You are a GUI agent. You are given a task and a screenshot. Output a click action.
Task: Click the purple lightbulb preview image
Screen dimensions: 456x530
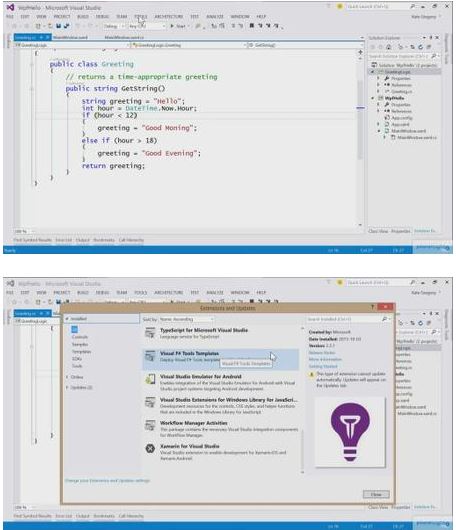coord(350,432)
